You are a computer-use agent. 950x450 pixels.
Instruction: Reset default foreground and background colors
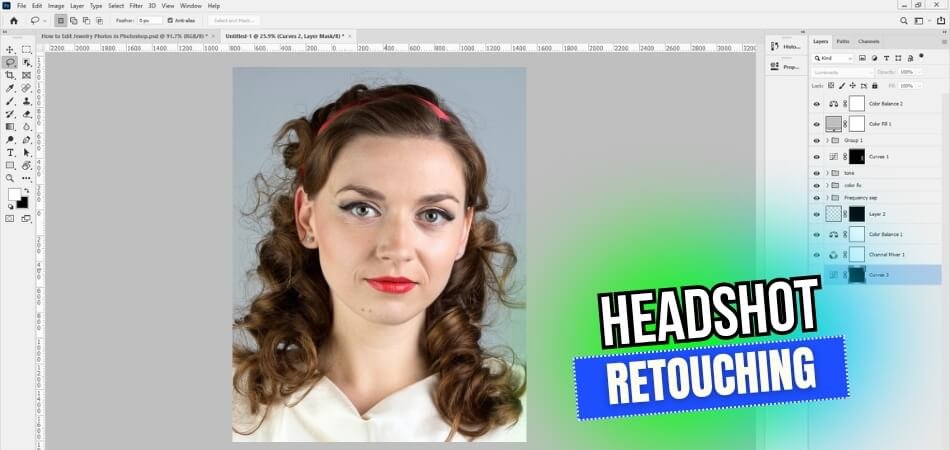tap(10, 207)
